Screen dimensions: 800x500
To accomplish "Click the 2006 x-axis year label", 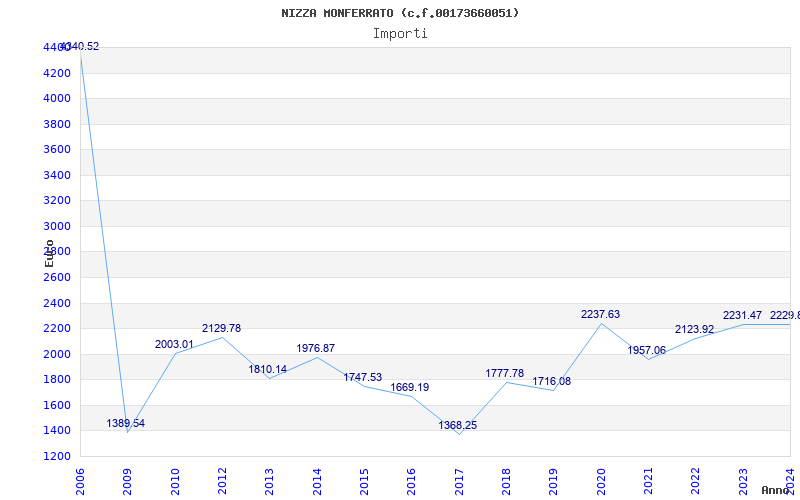I will tap(80, 482).
